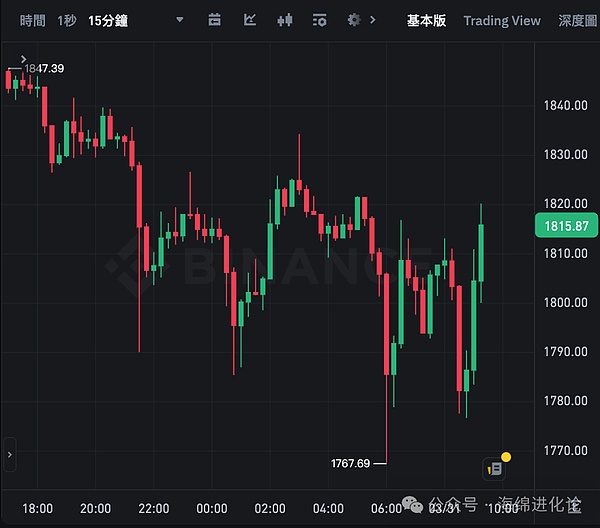The image size is (600, 528).
Task: Switch to the Trading View tab
Action: point(502,20)
